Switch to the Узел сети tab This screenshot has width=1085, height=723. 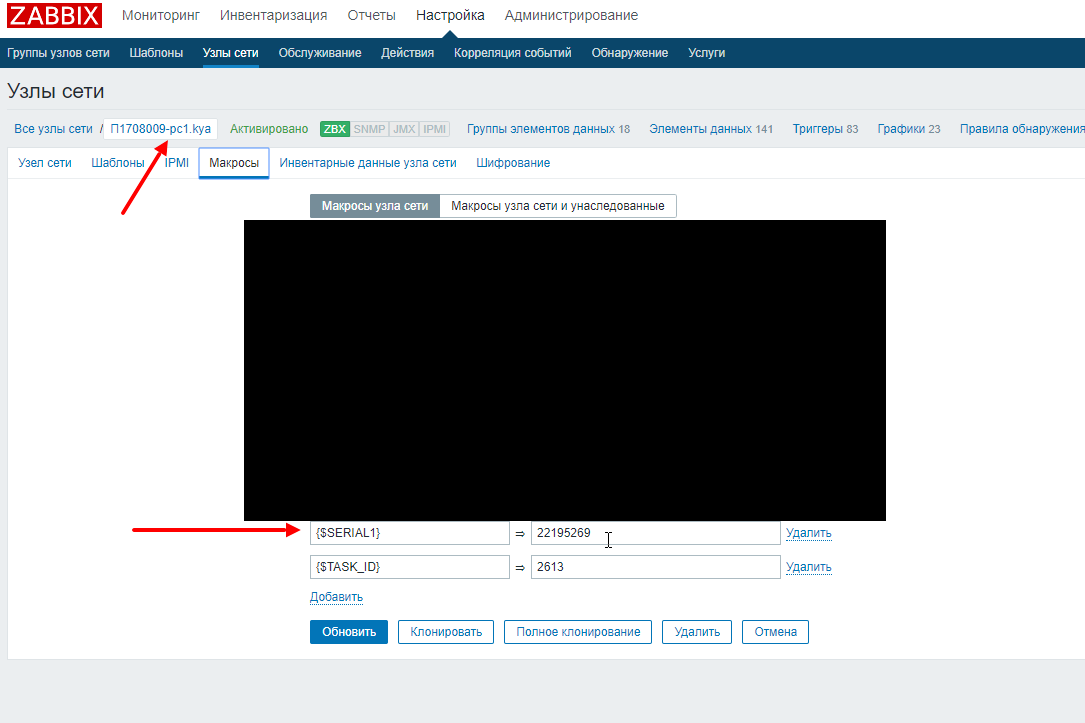(45, 163)
